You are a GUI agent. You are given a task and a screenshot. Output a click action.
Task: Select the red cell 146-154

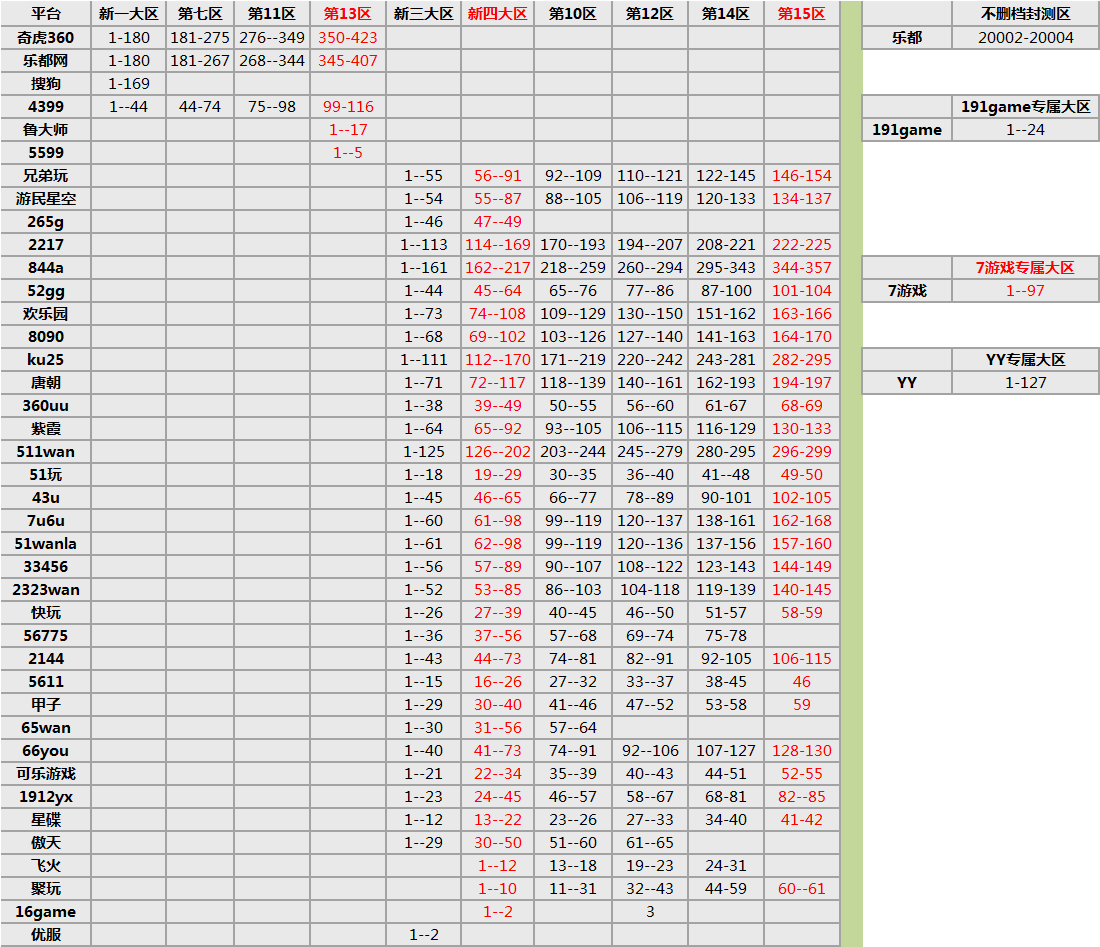[x=801, y=176]
